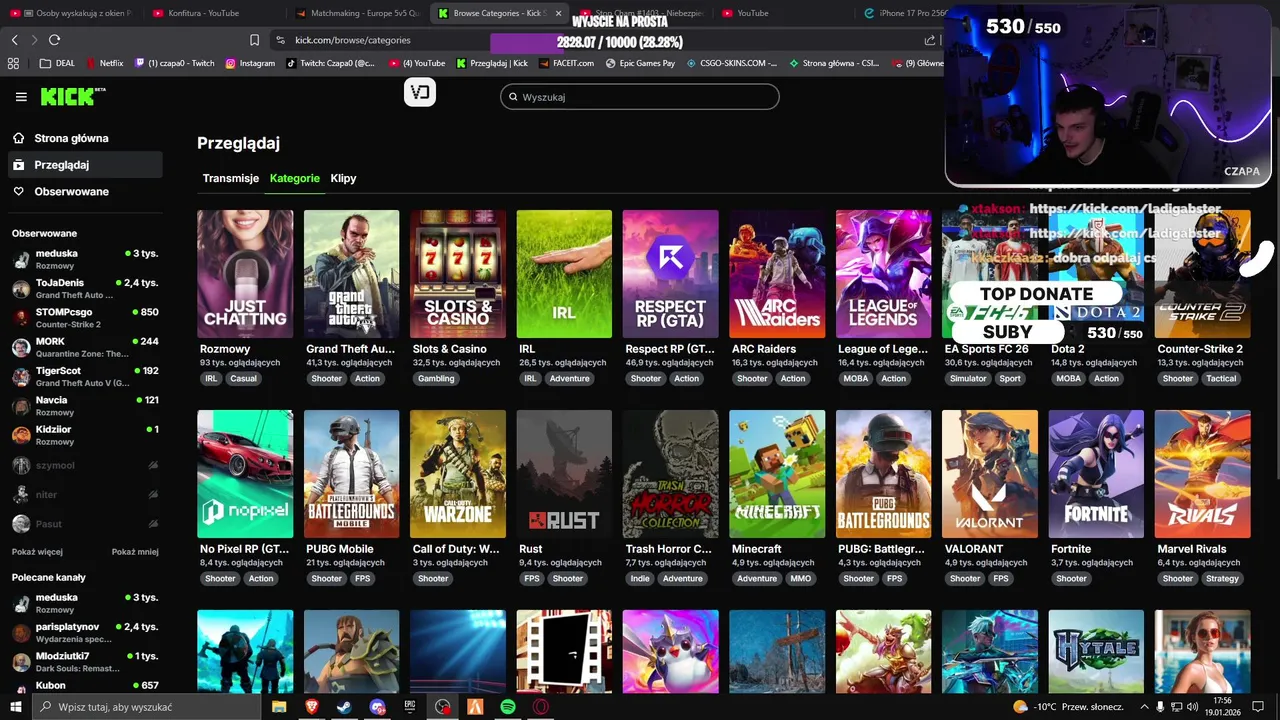Viewport: 1280px width, 720px height.
Task: Switch to the Klipy tab
Action: point(343,178)
